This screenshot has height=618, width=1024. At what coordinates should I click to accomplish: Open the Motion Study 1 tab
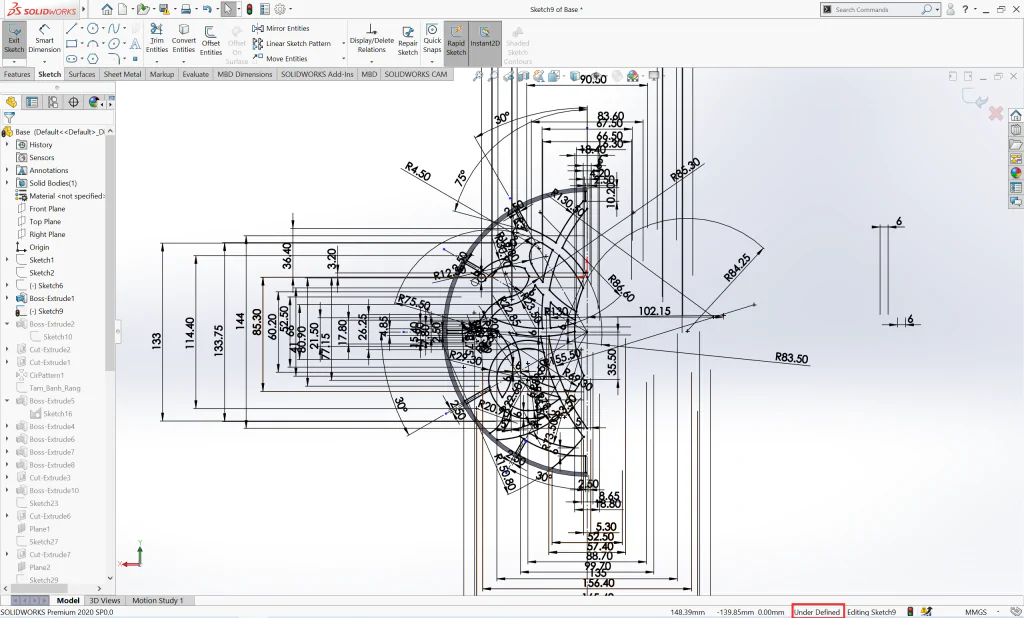click(x=157, y=600)
